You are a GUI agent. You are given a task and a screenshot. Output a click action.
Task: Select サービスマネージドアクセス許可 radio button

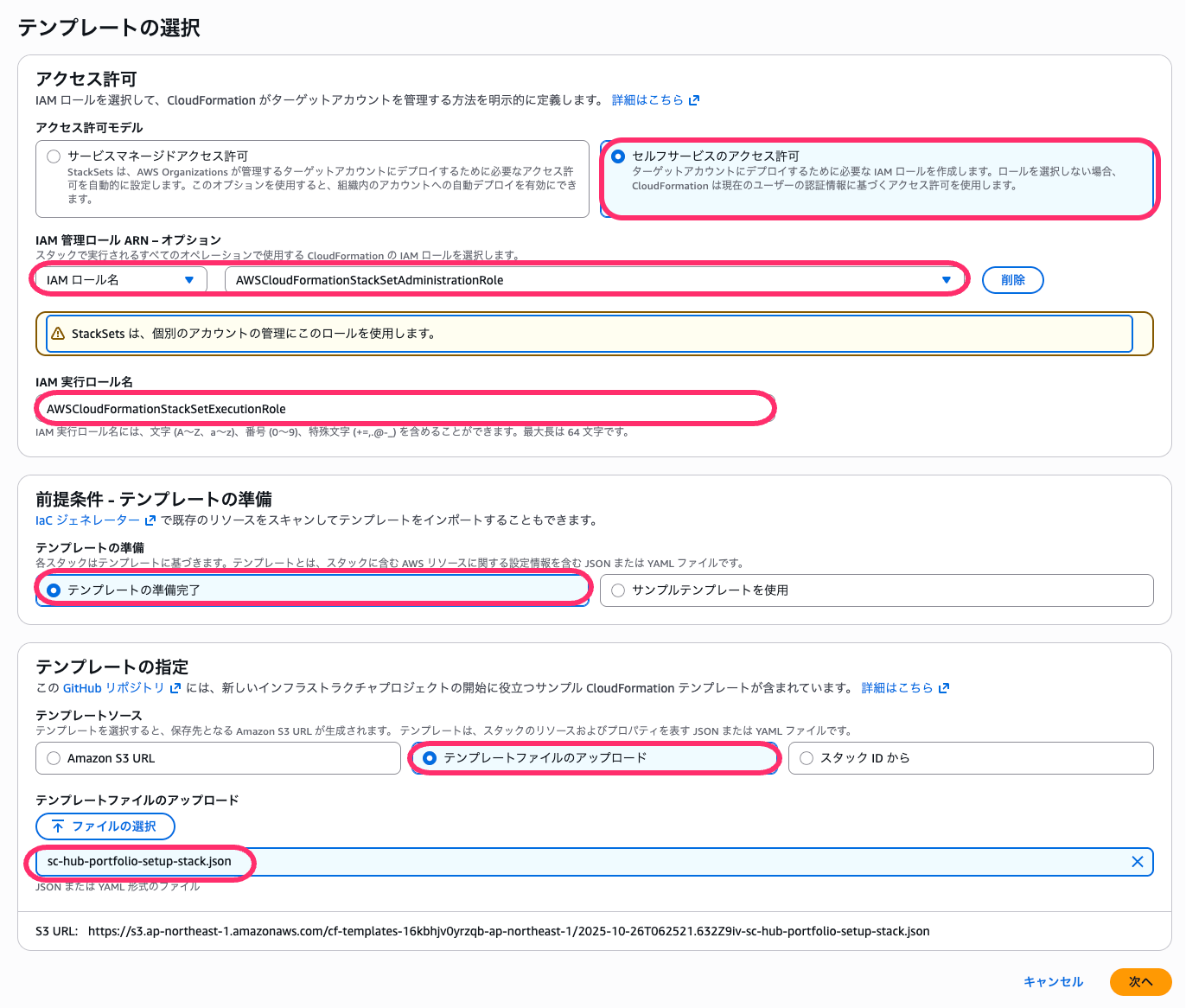pos(53,156)
